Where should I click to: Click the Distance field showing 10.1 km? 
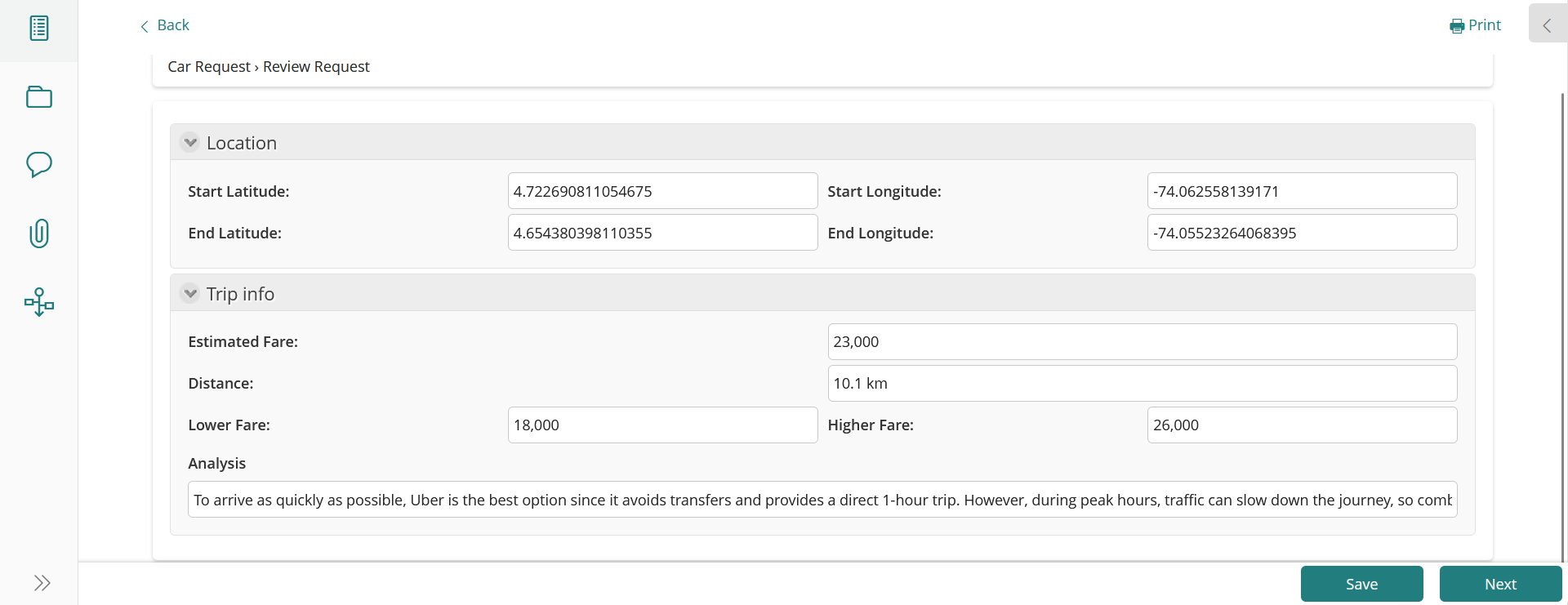pos(1143,383)
